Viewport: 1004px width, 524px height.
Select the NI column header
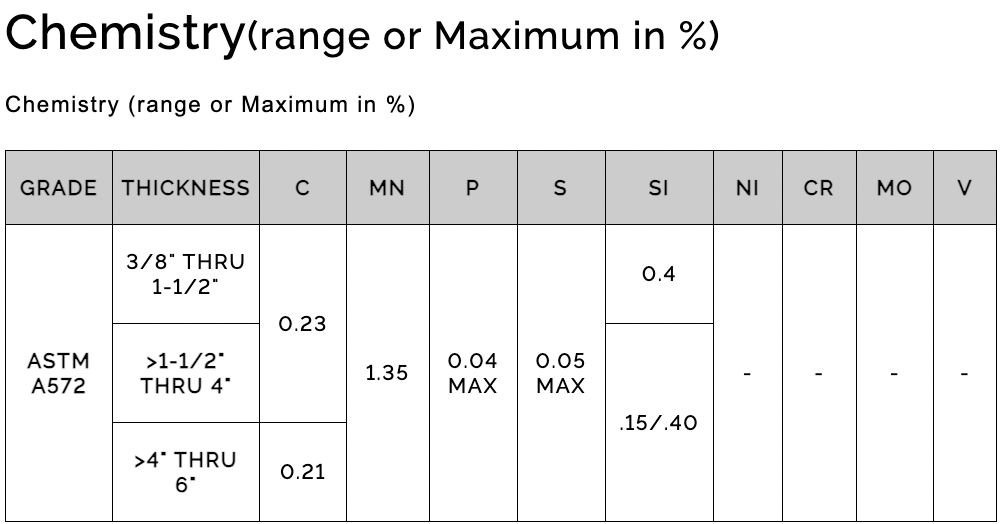pos(747,188)
